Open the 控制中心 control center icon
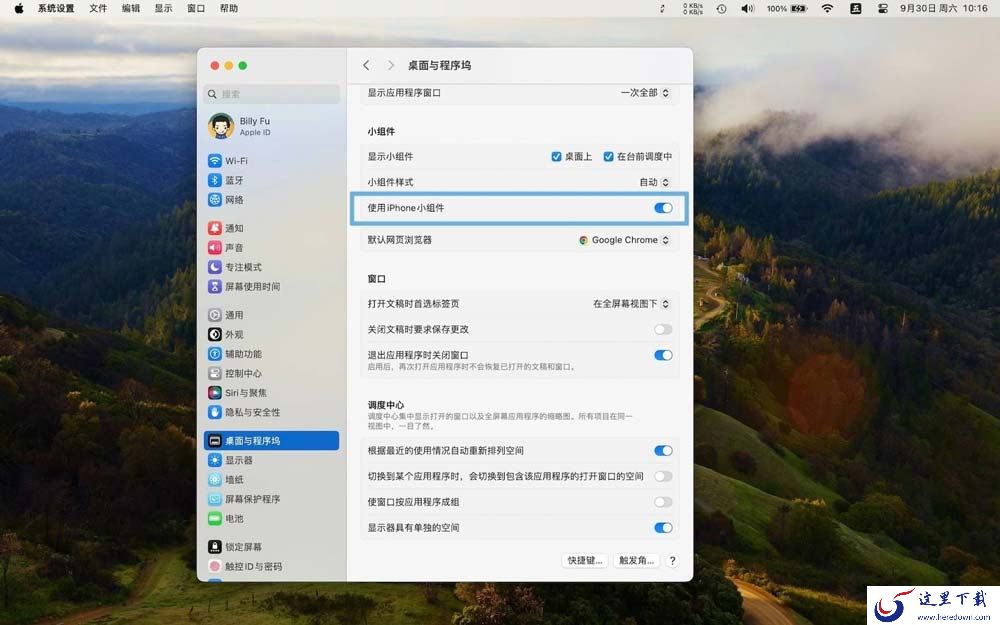 [x=215, y=373]
